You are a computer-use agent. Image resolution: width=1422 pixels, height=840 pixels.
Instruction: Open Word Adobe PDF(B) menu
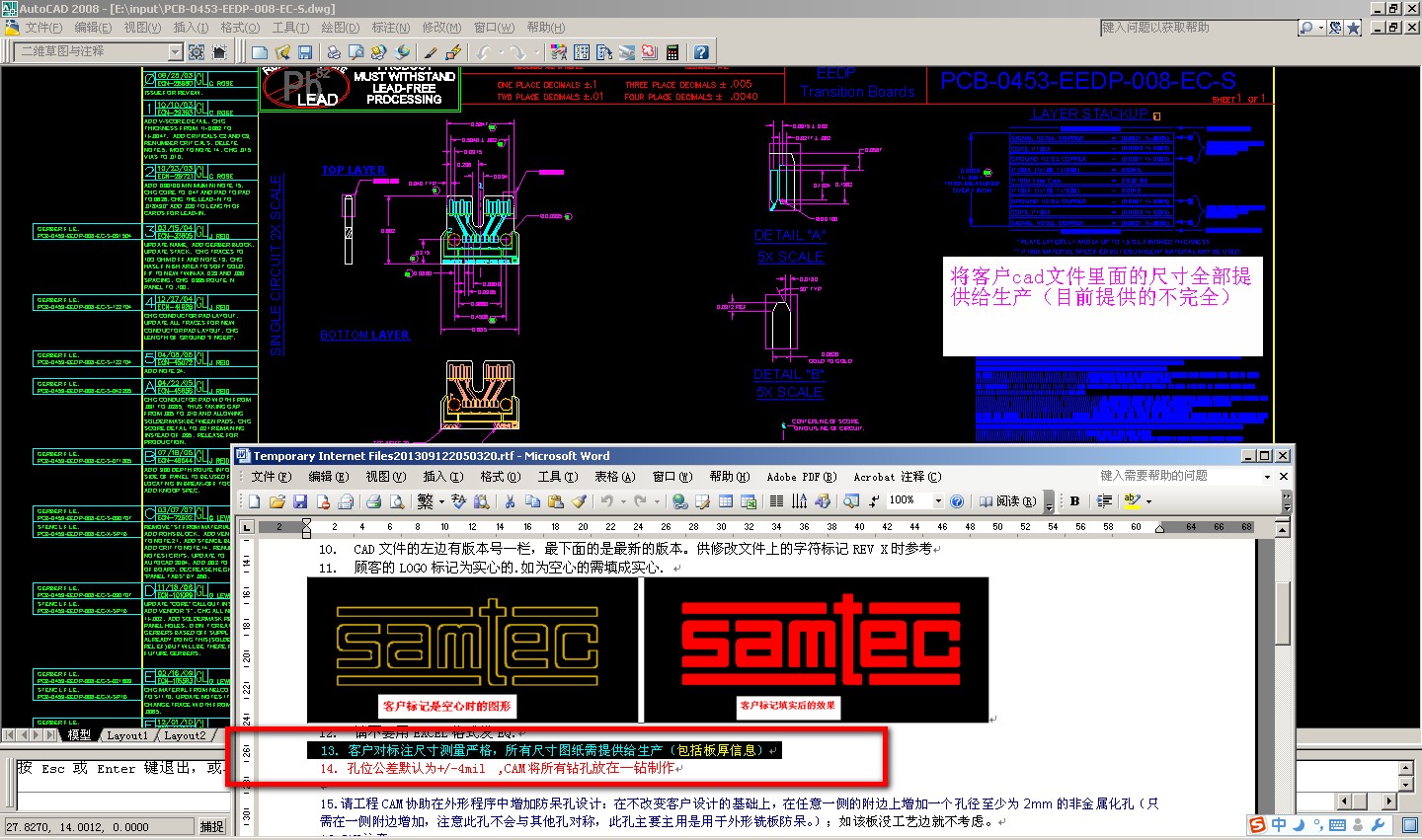(801, 476)
